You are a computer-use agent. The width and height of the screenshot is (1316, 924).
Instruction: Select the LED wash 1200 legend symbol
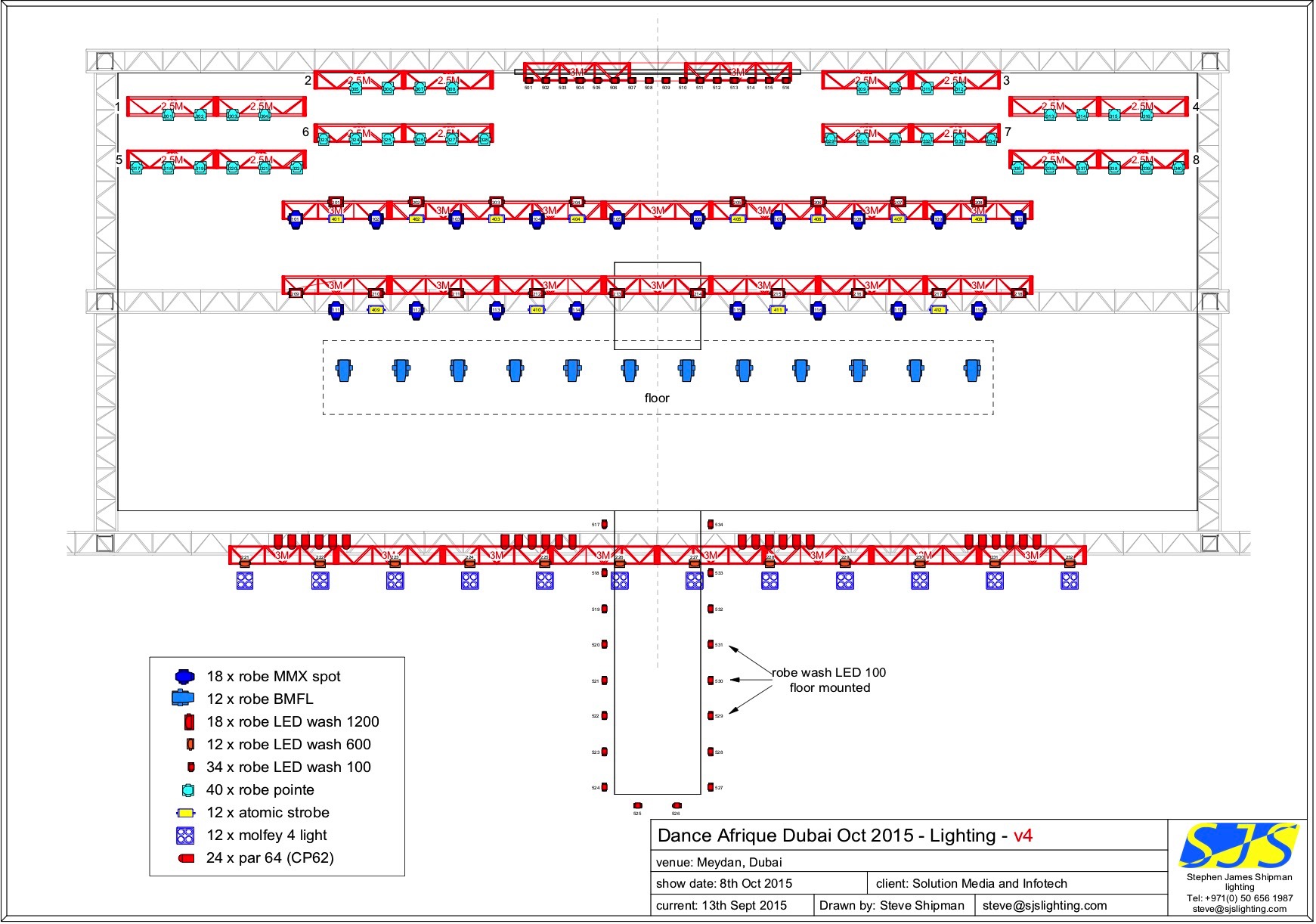[189, 722]
